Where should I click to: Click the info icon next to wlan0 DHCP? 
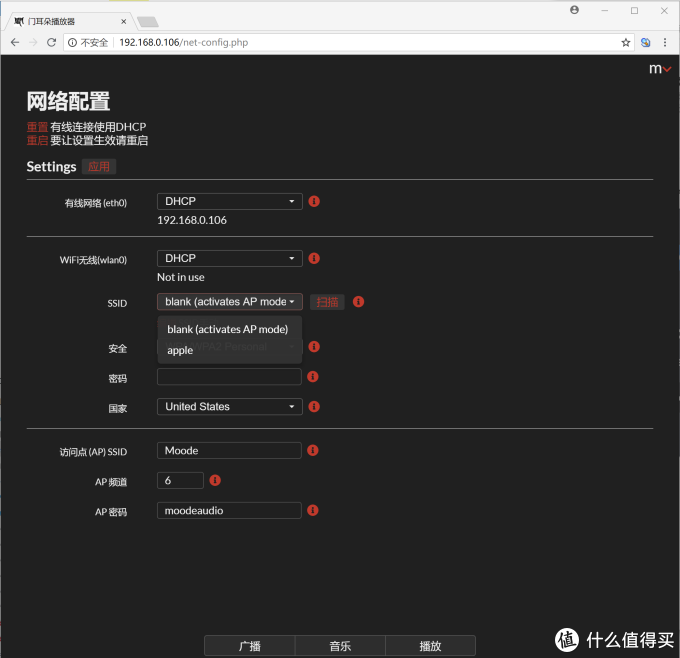(314, 259)
